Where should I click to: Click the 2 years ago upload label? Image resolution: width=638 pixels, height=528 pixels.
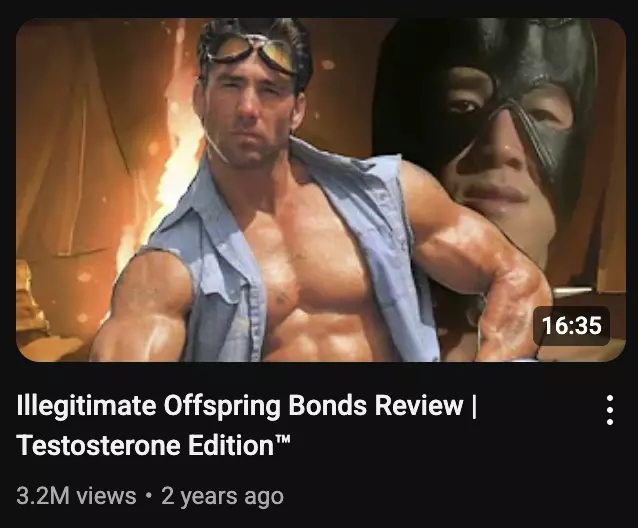(223, 497)
